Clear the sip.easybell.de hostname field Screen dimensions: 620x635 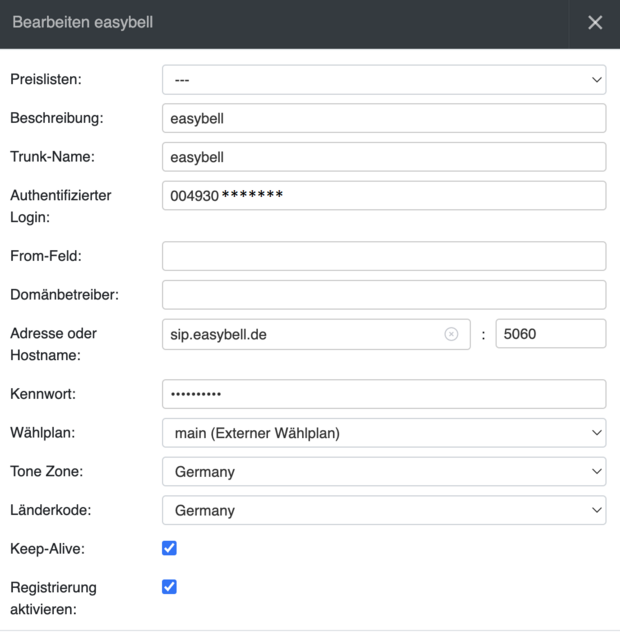click(x=451, y=334)
